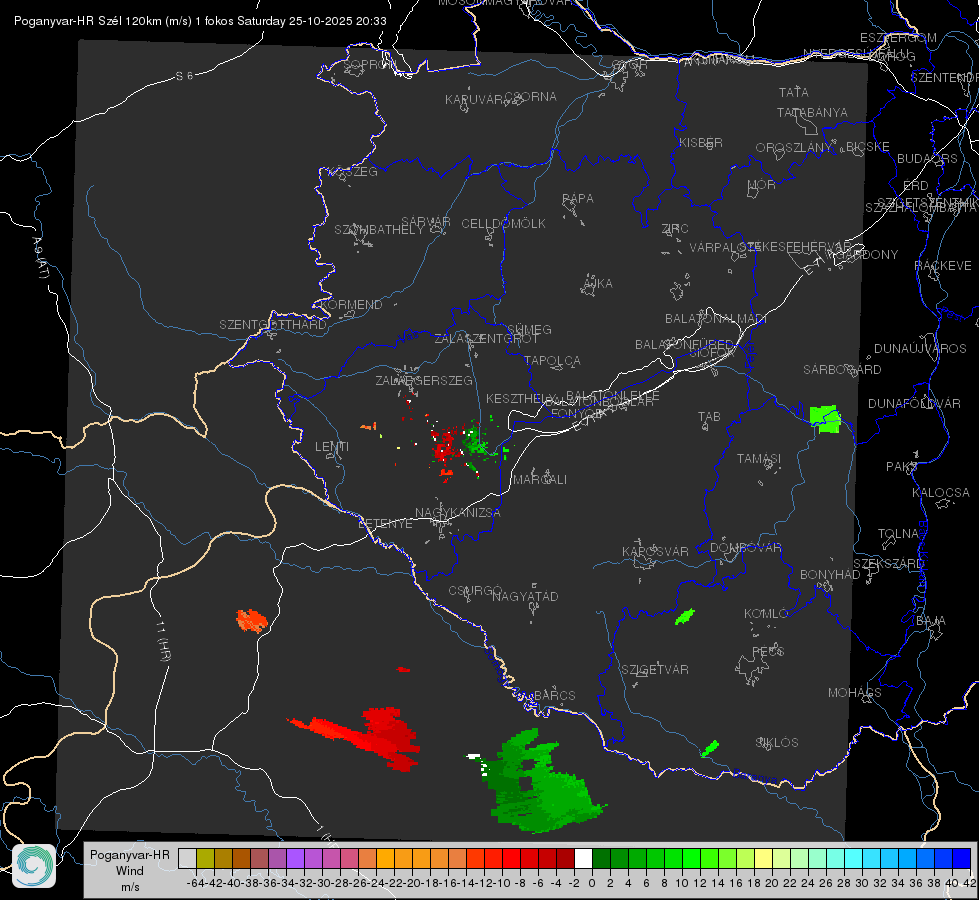Screen dimensions: 979x900
Task: Select the PECS city label
Action: (x=768, y=651)
